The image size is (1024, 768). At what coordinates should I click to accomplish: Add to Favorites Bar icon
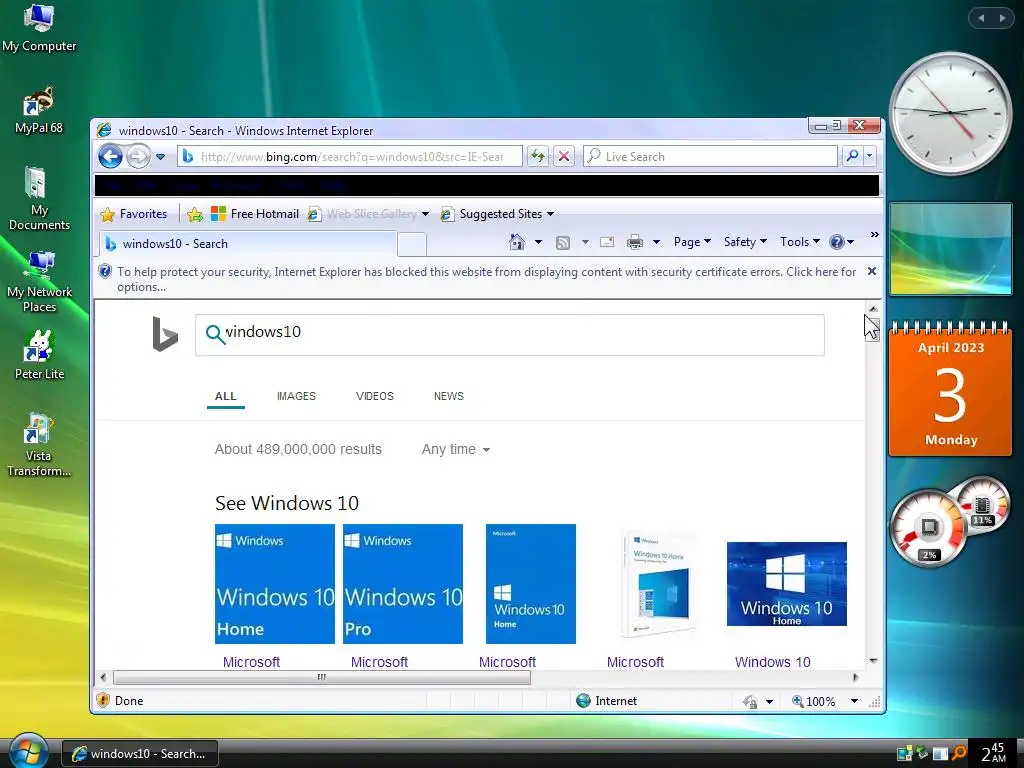(195, 214)
